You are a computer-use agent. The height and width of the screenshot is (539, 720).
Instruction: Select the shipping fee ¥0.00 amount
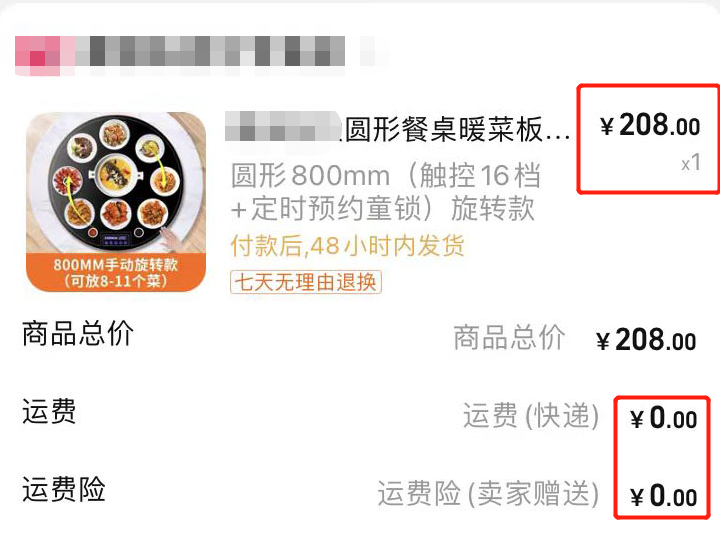(x=664, y=418)
